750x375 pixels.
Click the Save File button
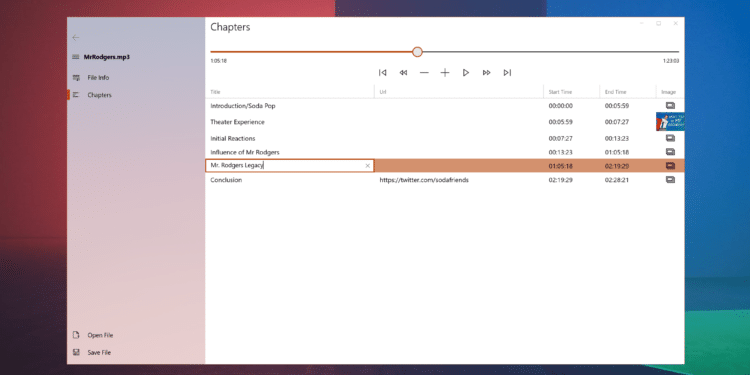click(99, 353)
